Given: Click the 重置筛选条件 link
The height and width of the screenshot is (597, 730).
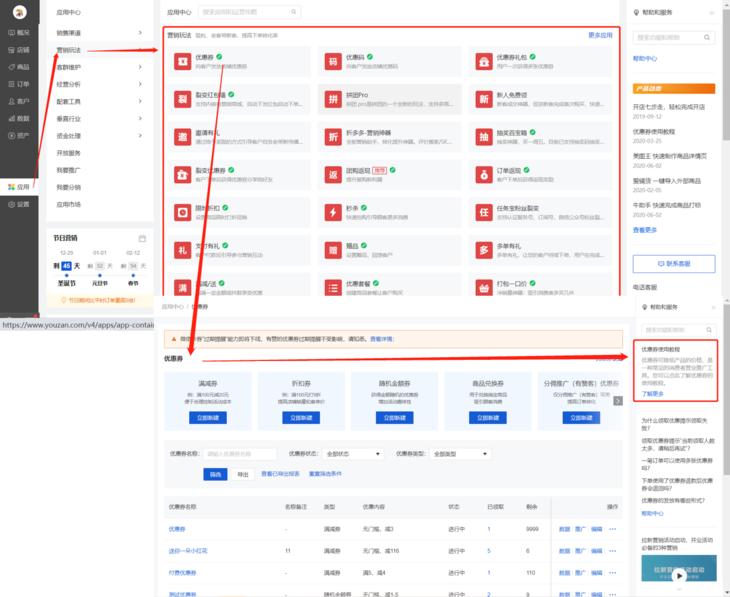Looking at the screenshot, I should pos(325,474).
